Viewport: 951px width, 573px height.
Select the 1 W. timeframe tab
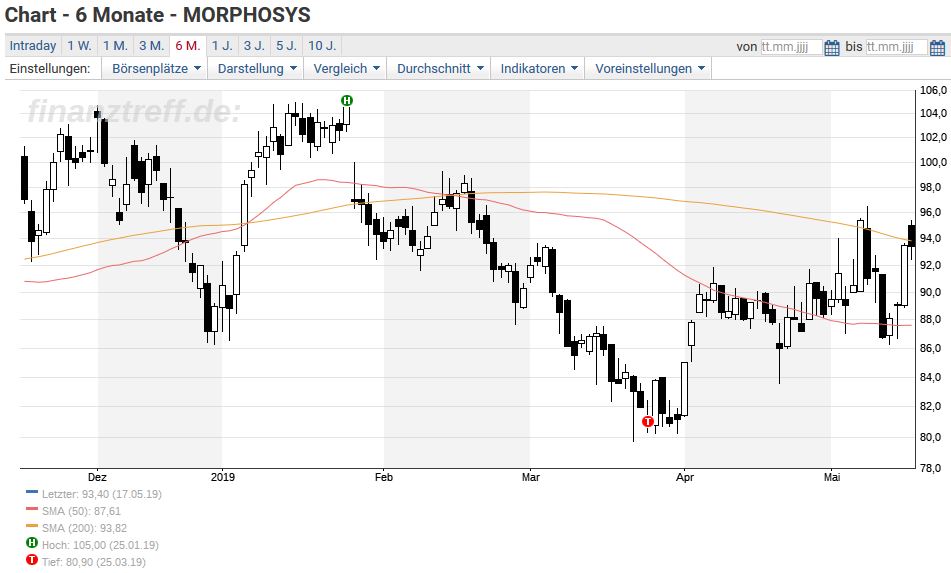[79, 45]
